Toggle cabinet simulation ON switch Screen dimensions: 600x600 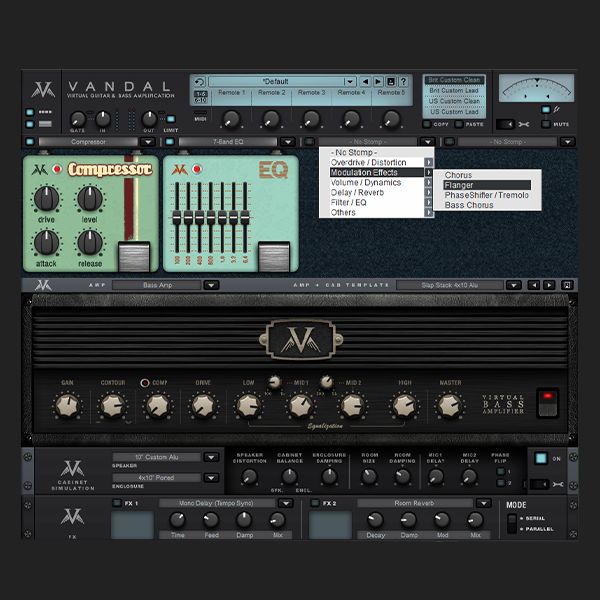coord(541,459)
